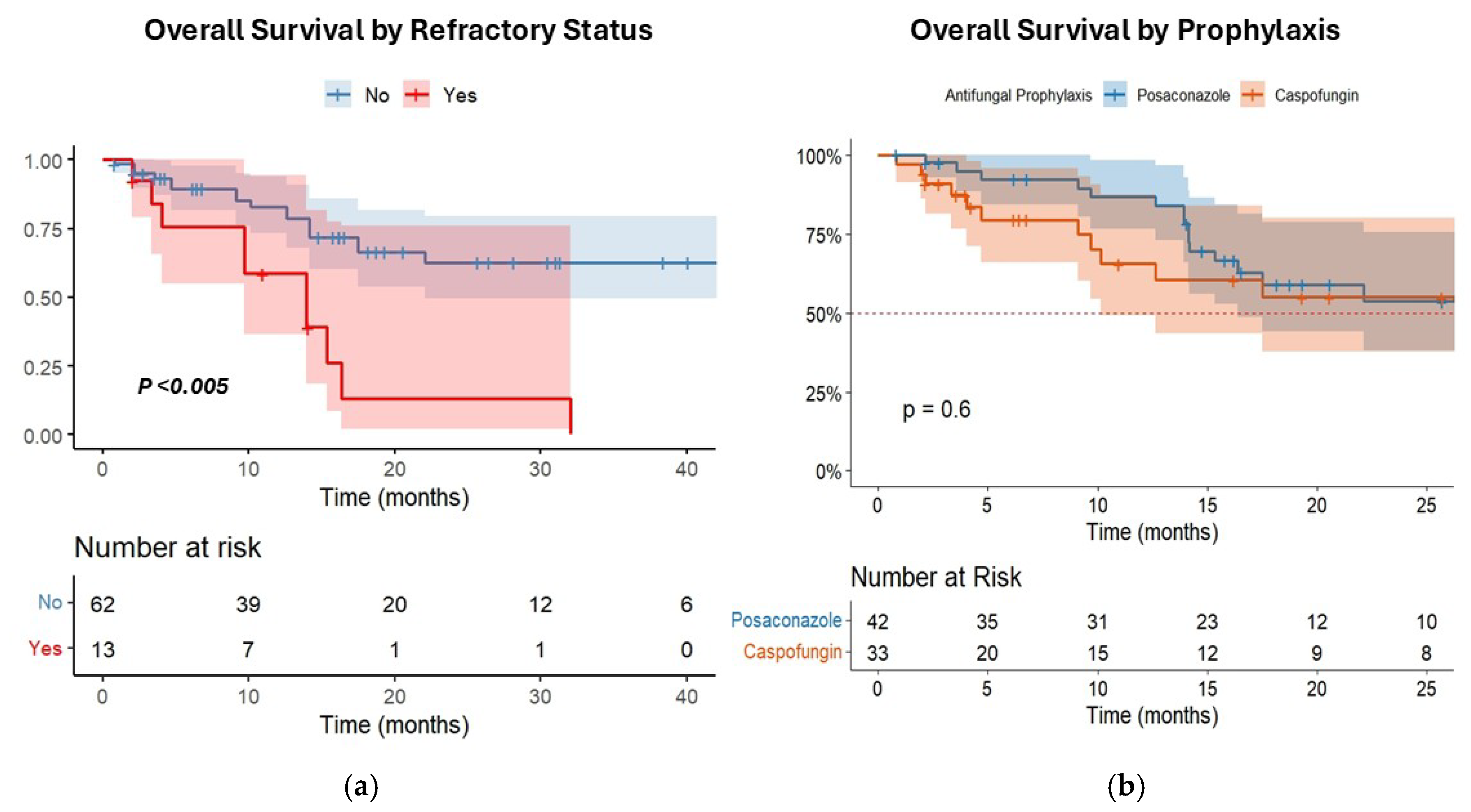Click the red Yes row label in risk table
The height and width of the screenshot is (812, 1471).
pyautogui.click(x=45, y=648)
